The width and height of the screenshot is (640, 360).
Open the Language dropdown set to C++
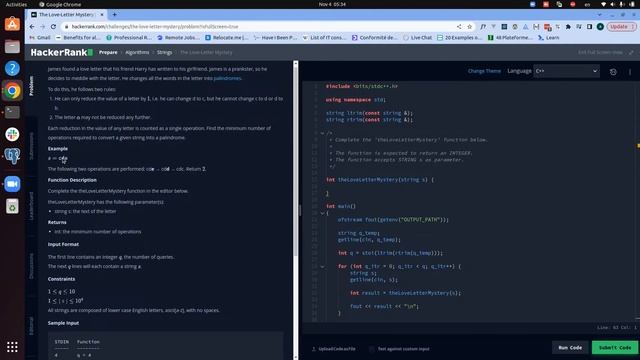pyautogui.click(x=566, y=71)
